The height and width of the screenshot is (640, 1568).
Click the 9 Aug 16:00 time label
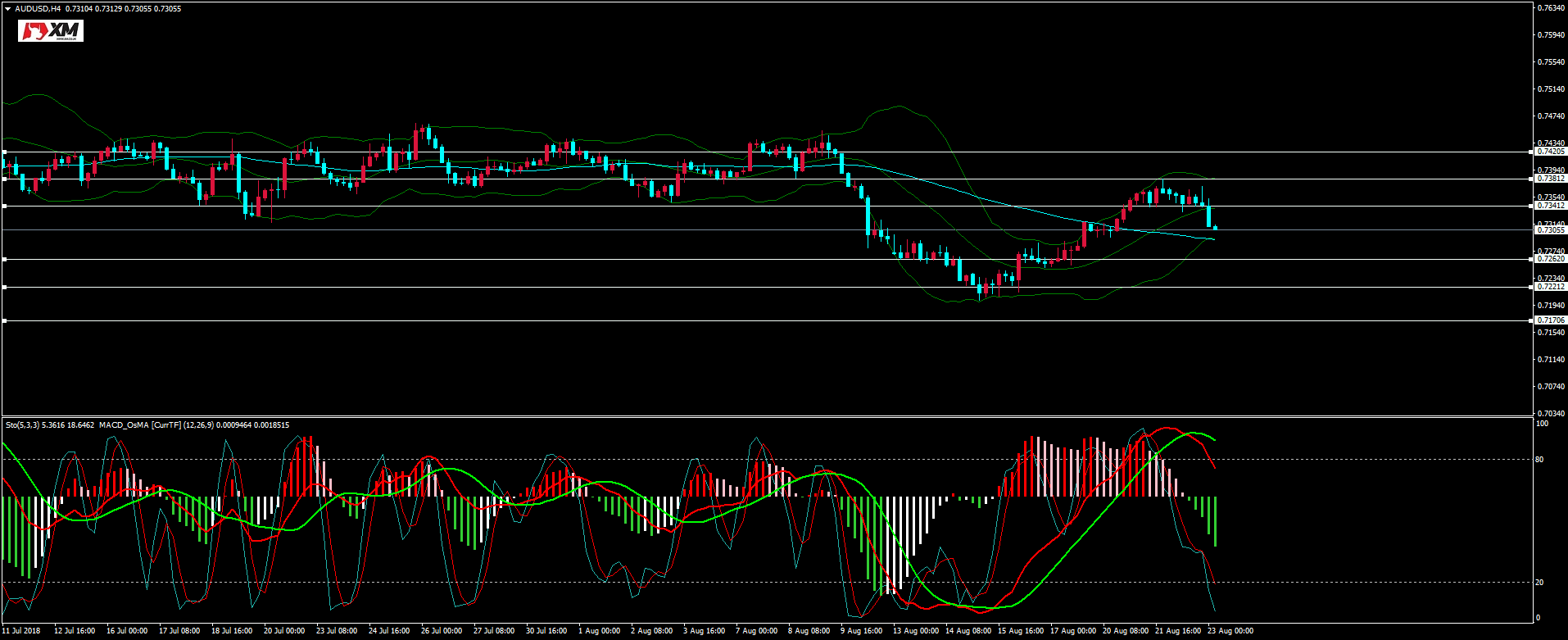(861, 631)
